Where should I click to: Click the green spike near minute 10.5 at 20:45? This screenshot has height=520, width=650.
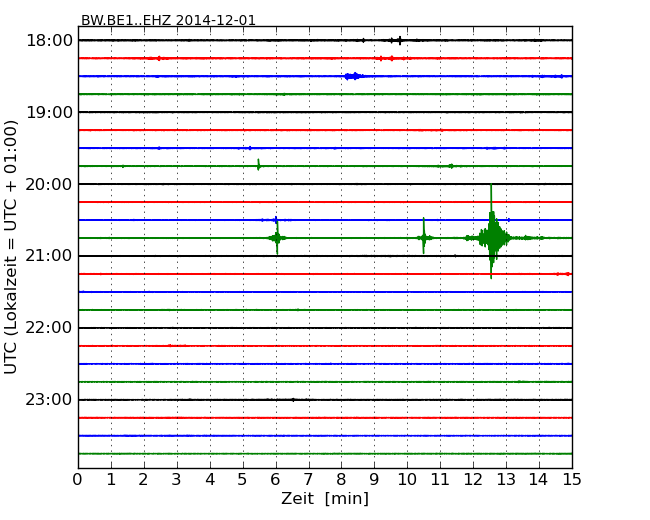point(424,237)
